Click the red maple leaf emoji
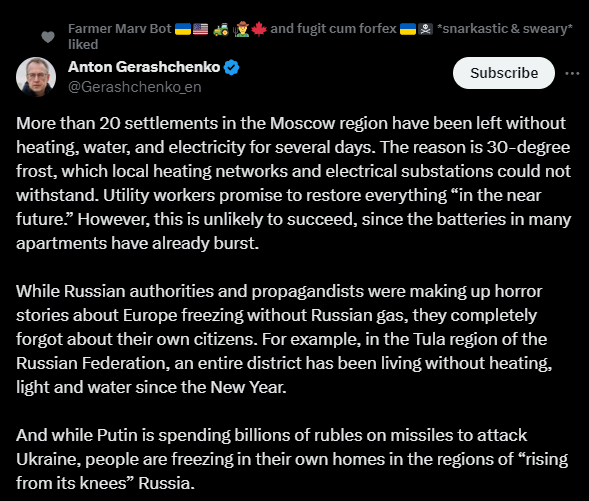The image size is (589, 501). coord(259,29)
